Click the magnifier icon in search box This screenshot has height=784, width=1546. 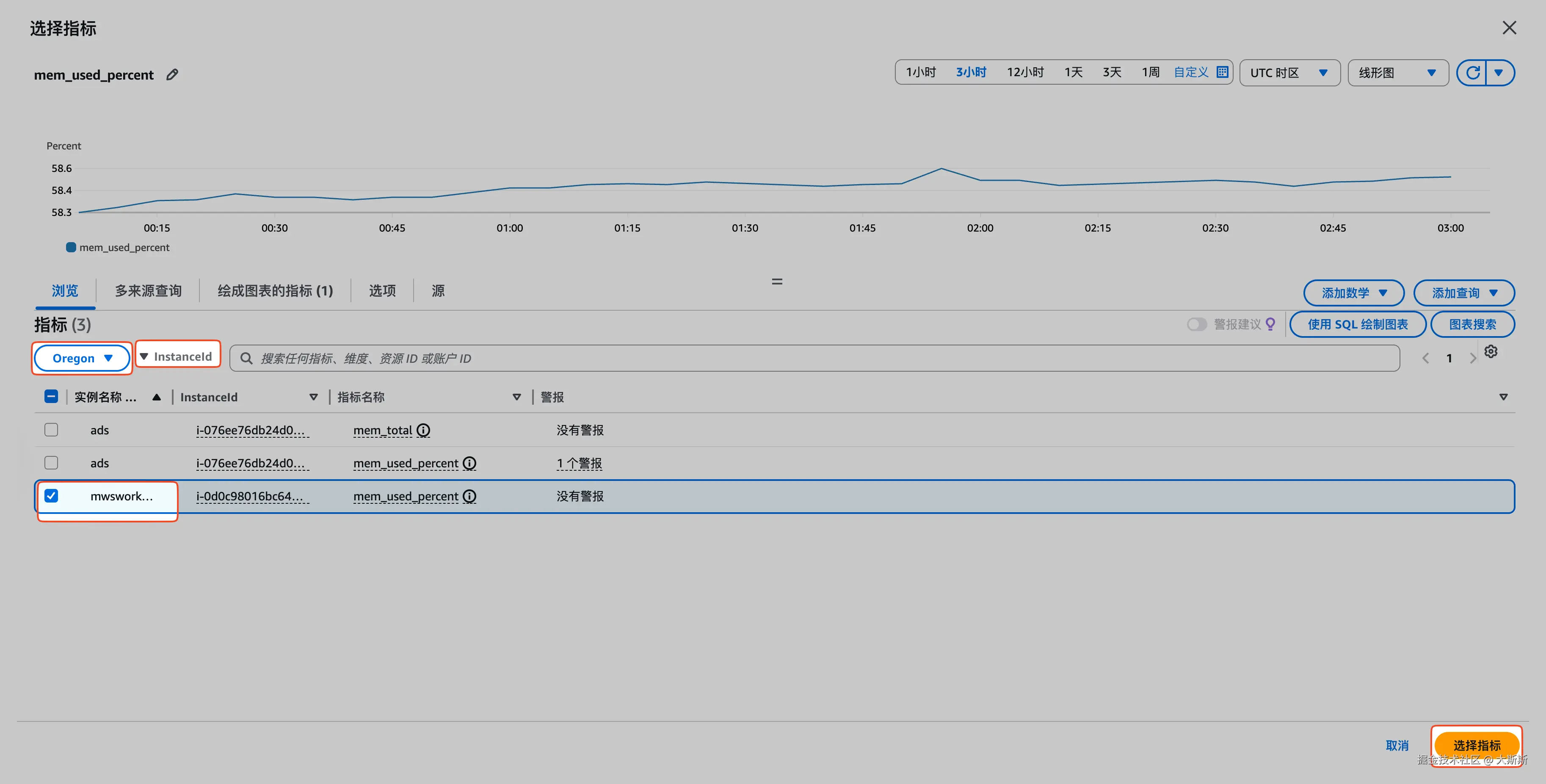coord(246,359)
